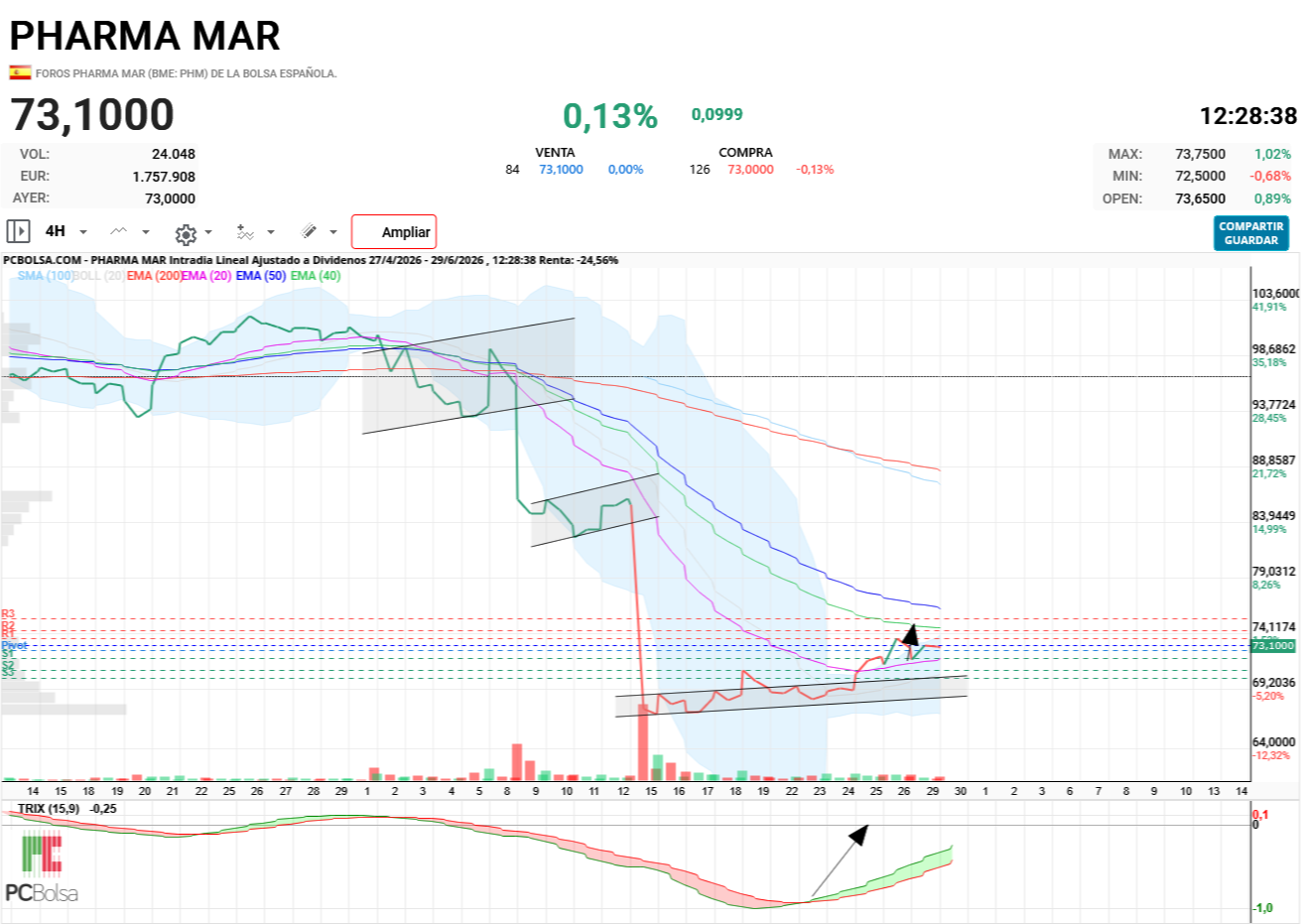Click the large 73,1000 last price
This screenshot has width=1303, height=924.
click(92, 115)
